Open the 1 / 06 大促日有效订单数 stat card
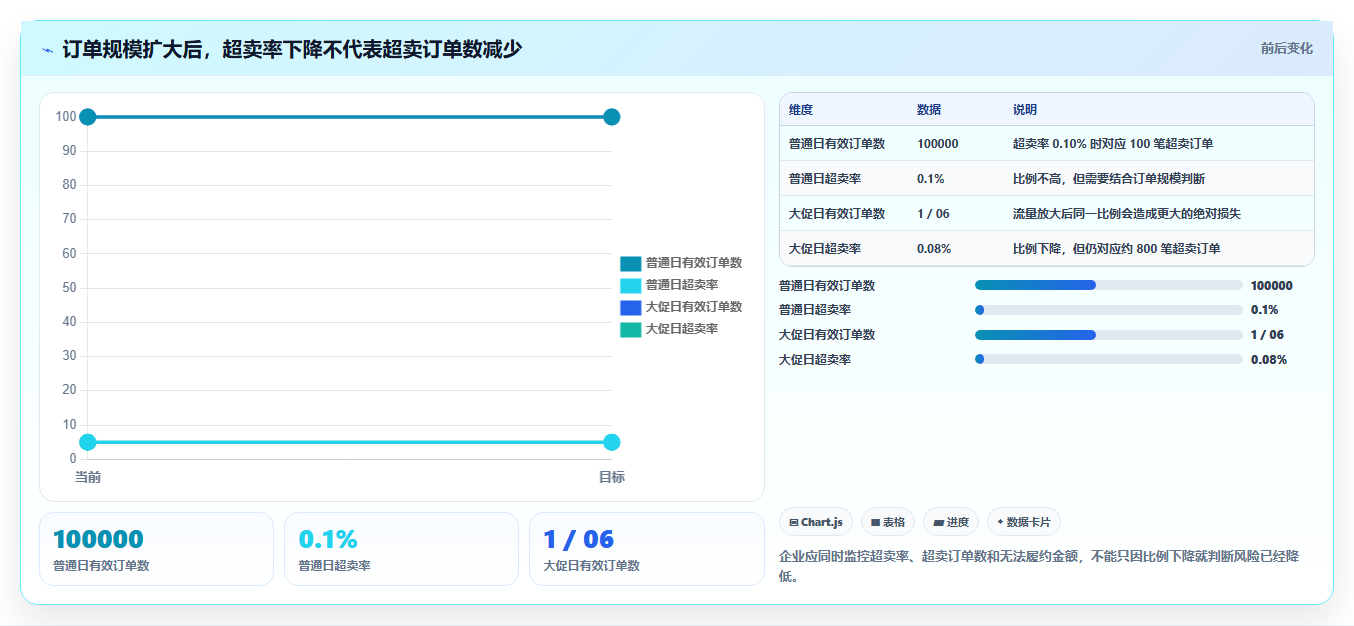1354x626 pixels. pos(646,549)
